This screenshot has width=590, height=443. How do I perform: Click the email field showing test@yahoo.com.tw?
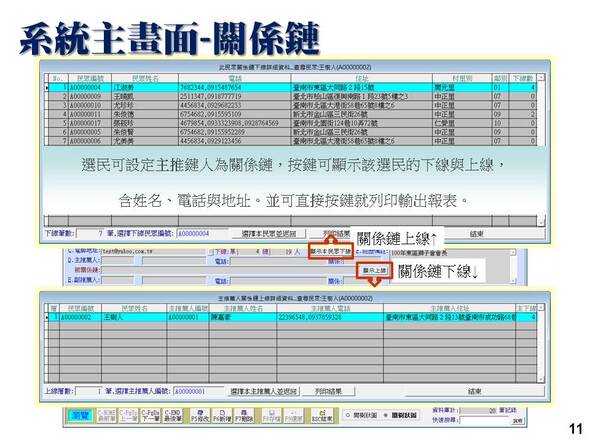tap(153, 251)
